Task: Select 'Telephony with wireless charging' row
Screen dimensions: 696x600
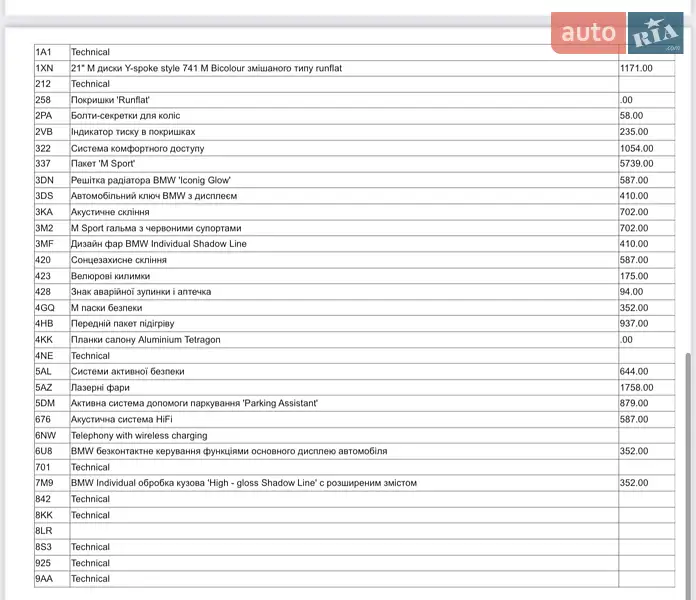Action: tap(139, 436)
